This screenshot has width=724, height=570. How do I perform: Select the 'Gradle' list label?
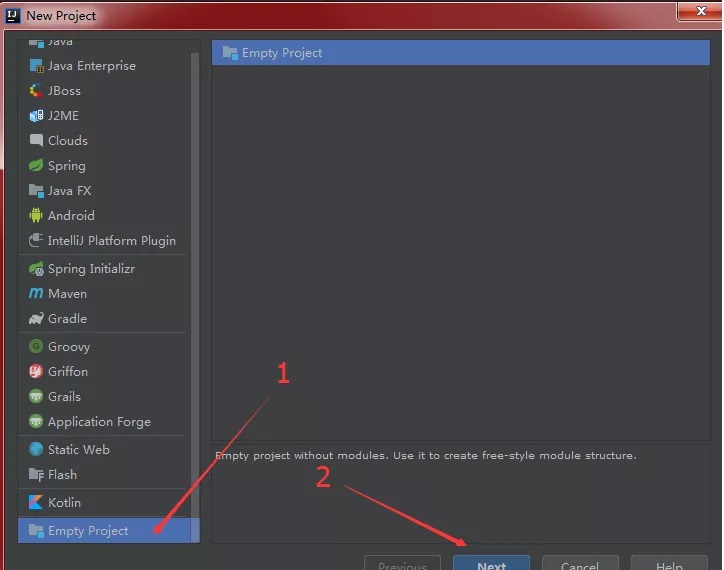(x=67, y=318)
